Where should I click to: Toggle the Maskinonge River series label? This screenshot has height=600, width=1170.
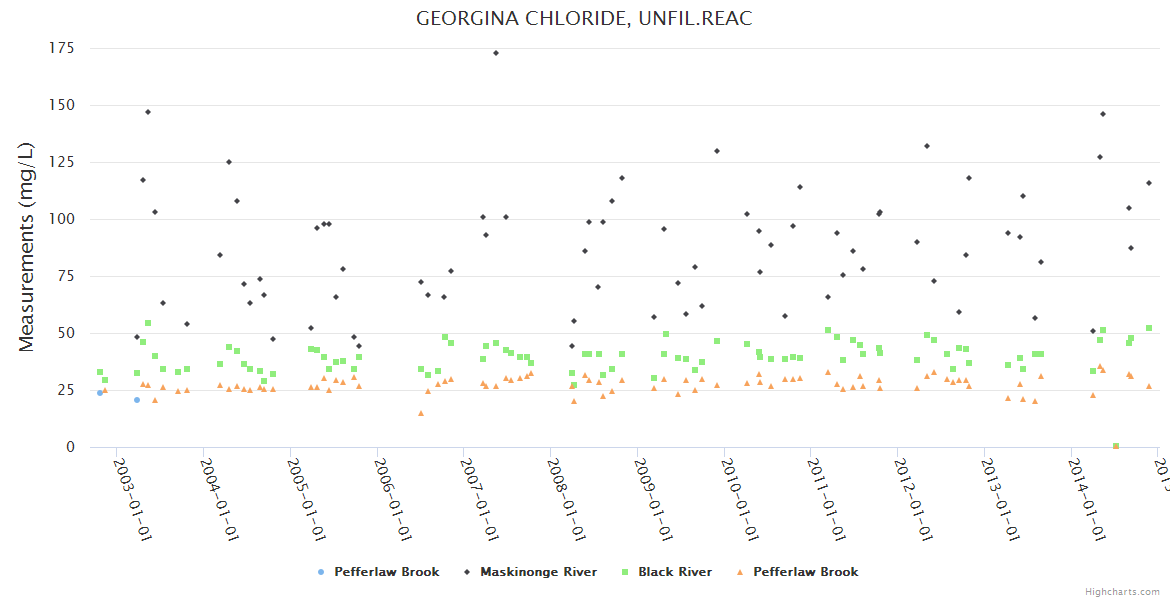538,572
